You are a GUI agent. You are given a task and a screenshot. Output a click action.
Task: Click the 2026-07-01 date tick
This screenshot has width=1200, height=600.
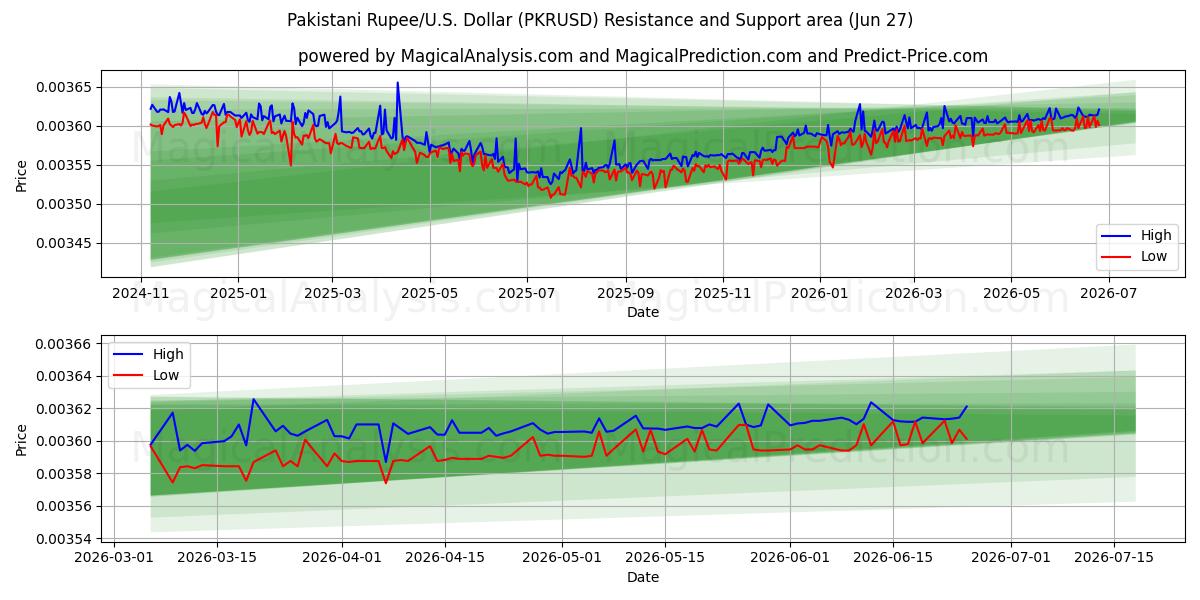1010,558
